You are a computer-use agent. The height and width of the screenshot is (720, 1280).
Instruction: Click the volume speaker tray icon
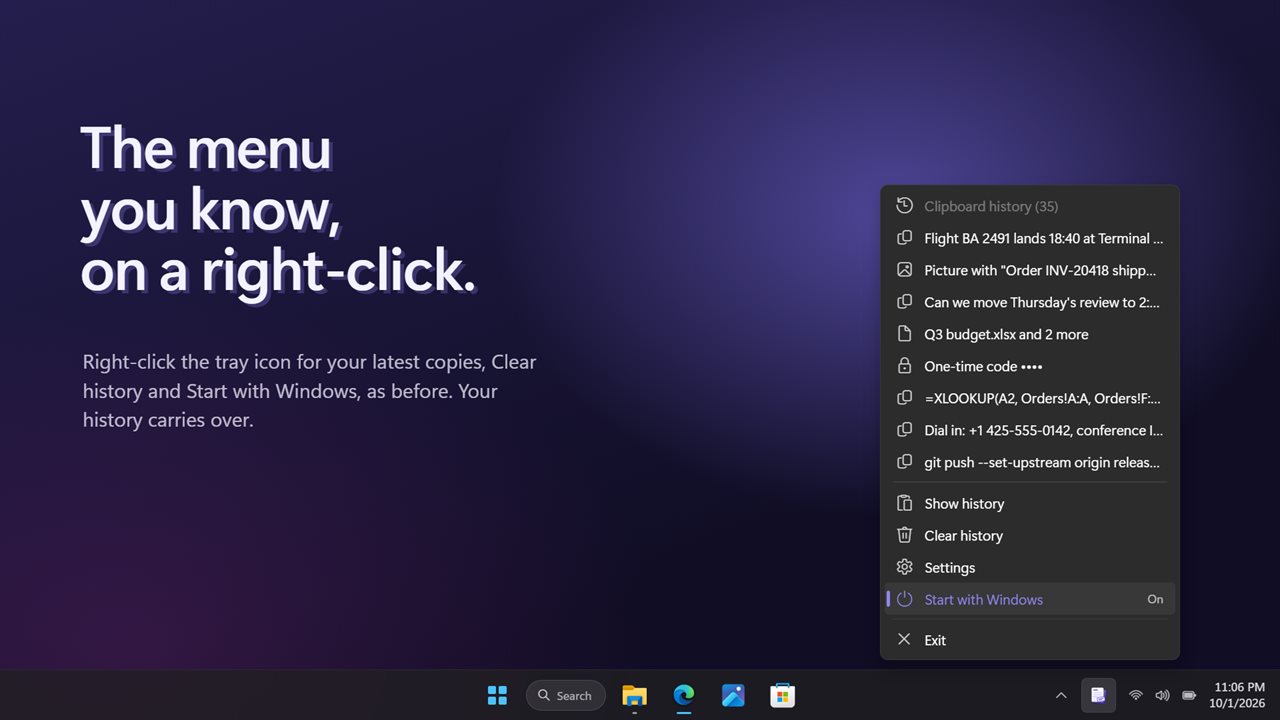click(1162, 695)
